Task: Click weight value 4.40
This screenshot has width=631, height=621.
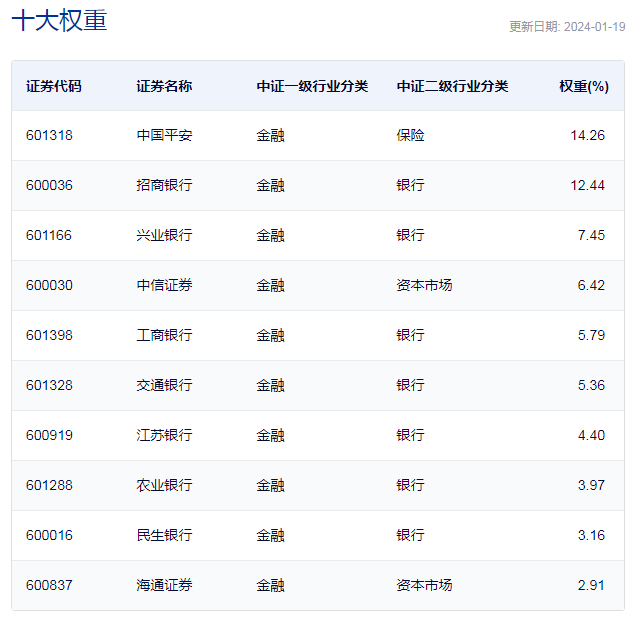Action: pyautogui.click(x=591, y=435)
